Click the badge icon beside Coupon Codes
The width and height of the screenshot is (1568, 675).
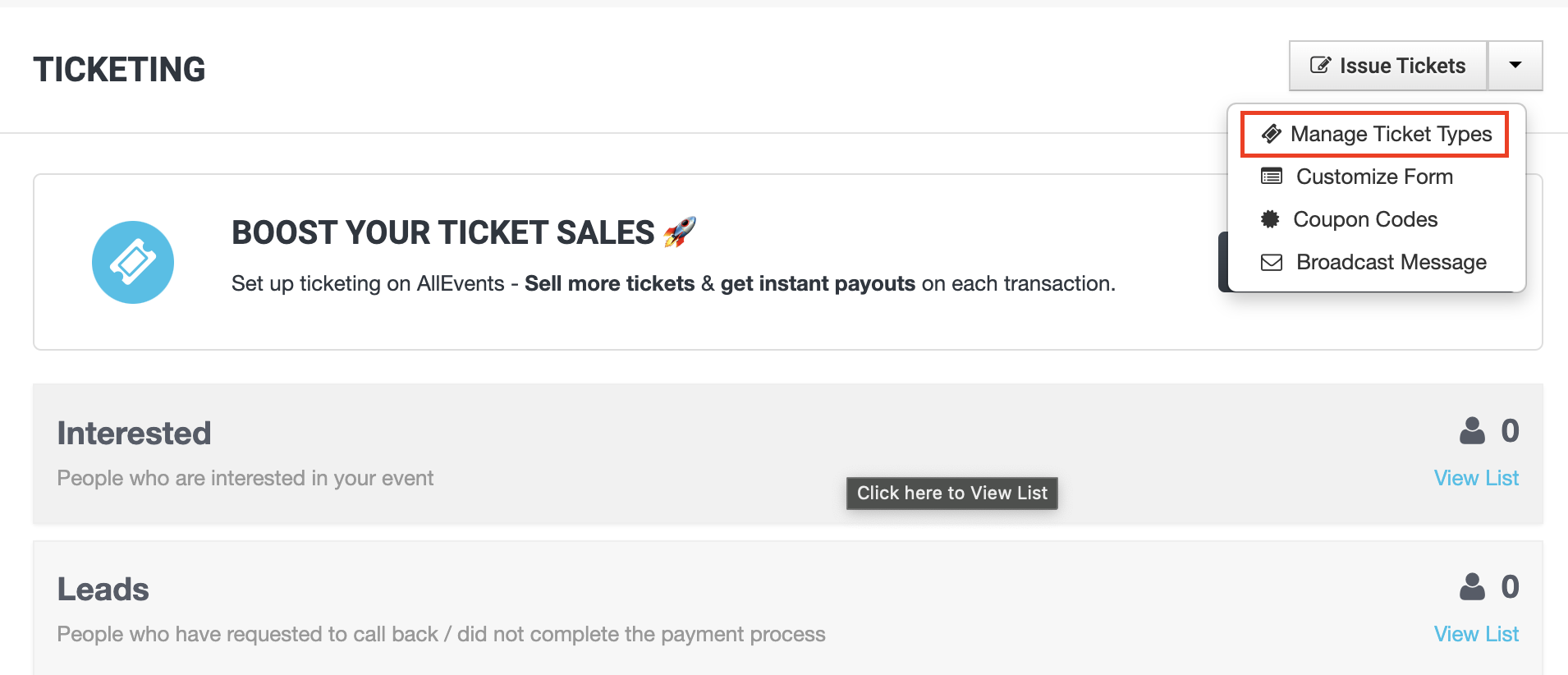pos(1272,219)
